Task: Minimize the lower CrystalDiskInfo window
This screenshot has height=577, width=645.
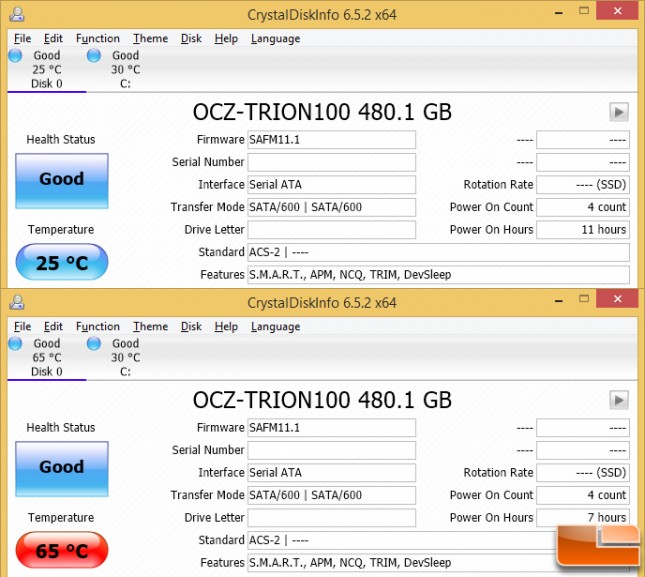Action: (x=559, y=301)
